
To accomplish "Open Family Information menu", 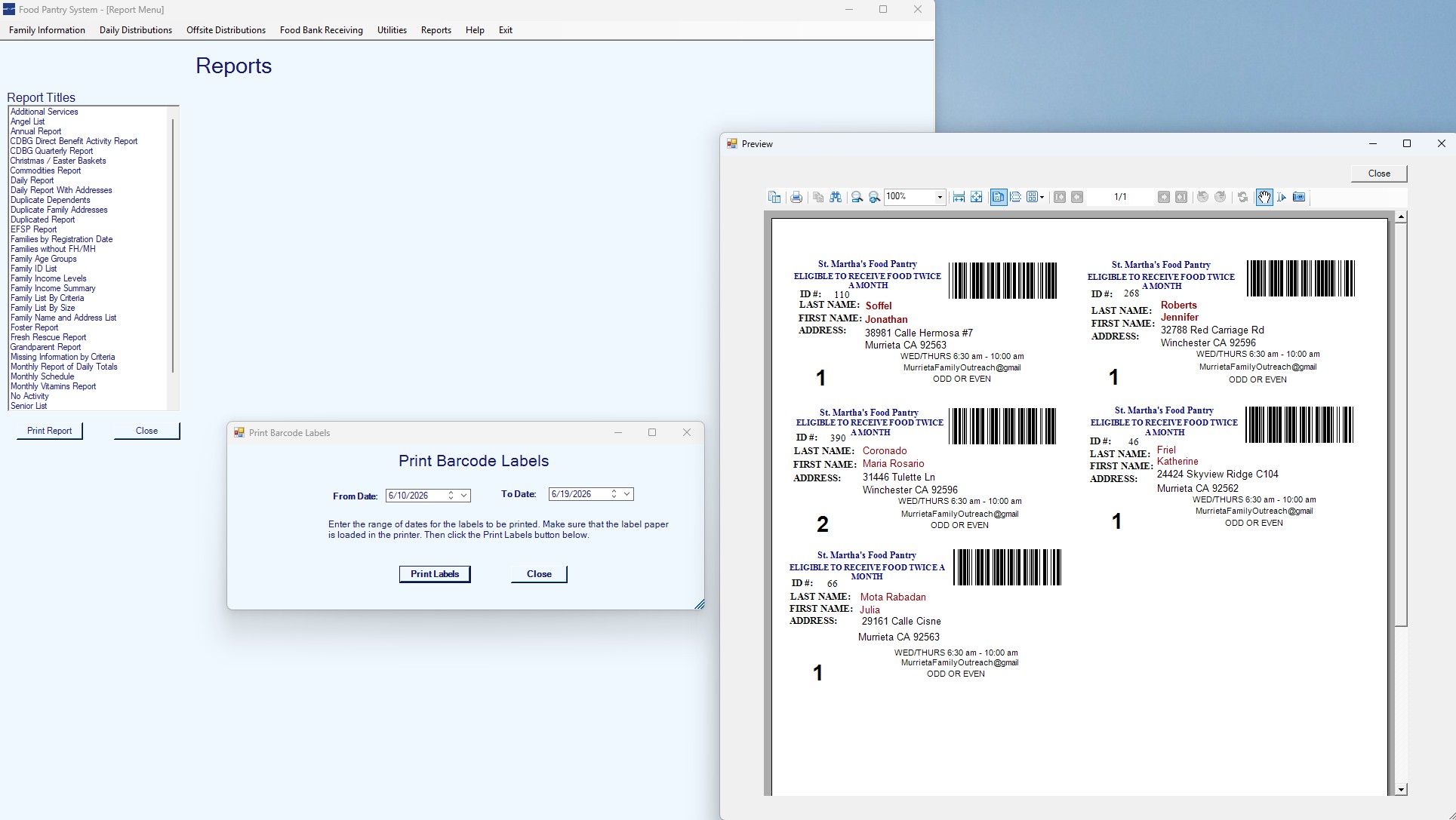I will pos(47,30).
